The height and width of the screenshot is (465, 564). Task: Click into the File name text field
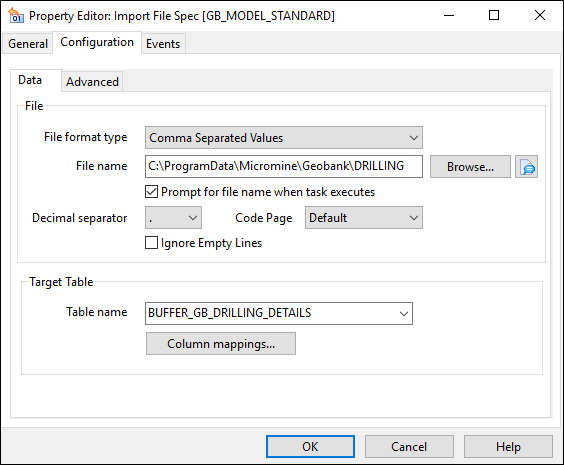pos(284,167)
